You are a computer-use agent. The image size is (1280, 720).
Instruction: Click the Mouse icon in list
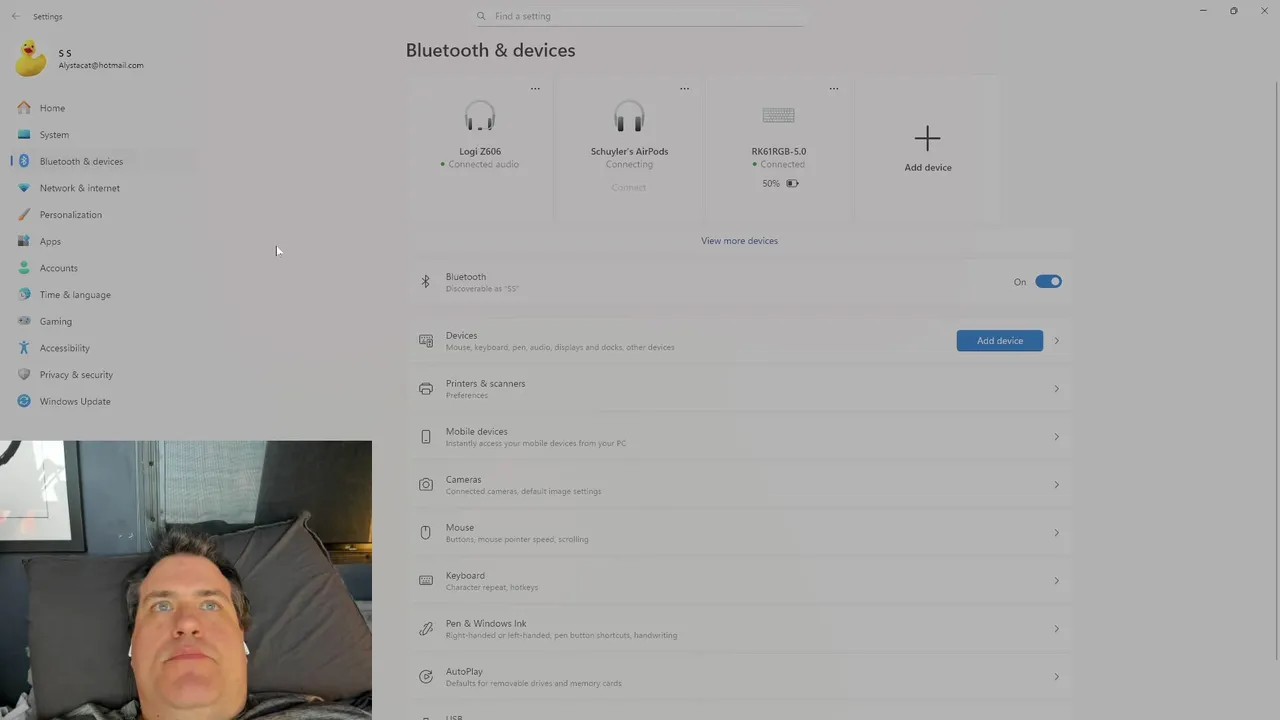pyautogui.click(x=426, y=533)
